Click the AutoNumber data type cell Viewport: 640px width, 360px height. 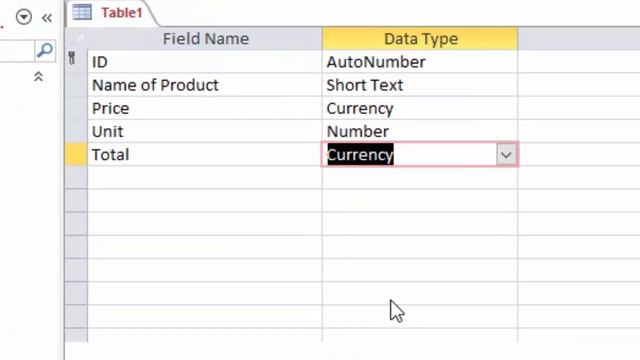[x=420, y=62]
